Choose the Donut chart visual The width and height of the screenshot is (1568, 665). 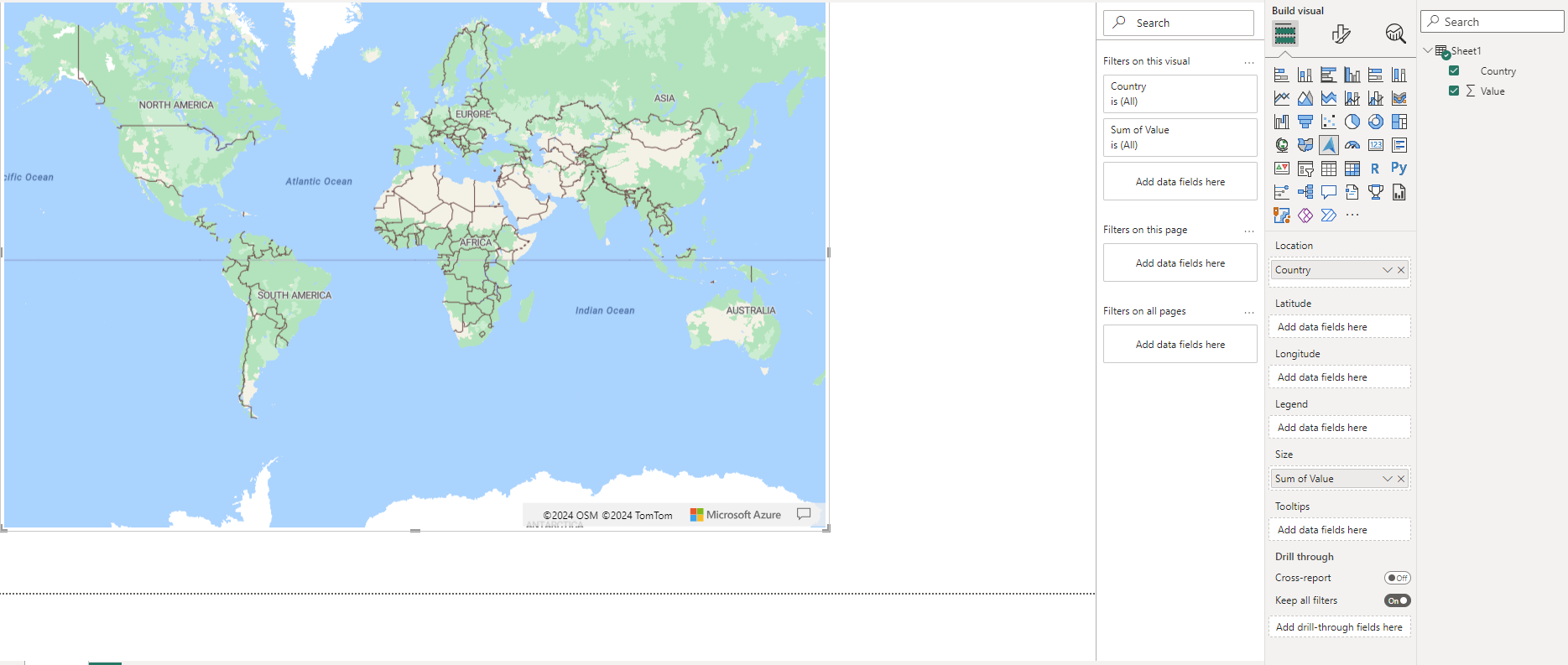1375,122
